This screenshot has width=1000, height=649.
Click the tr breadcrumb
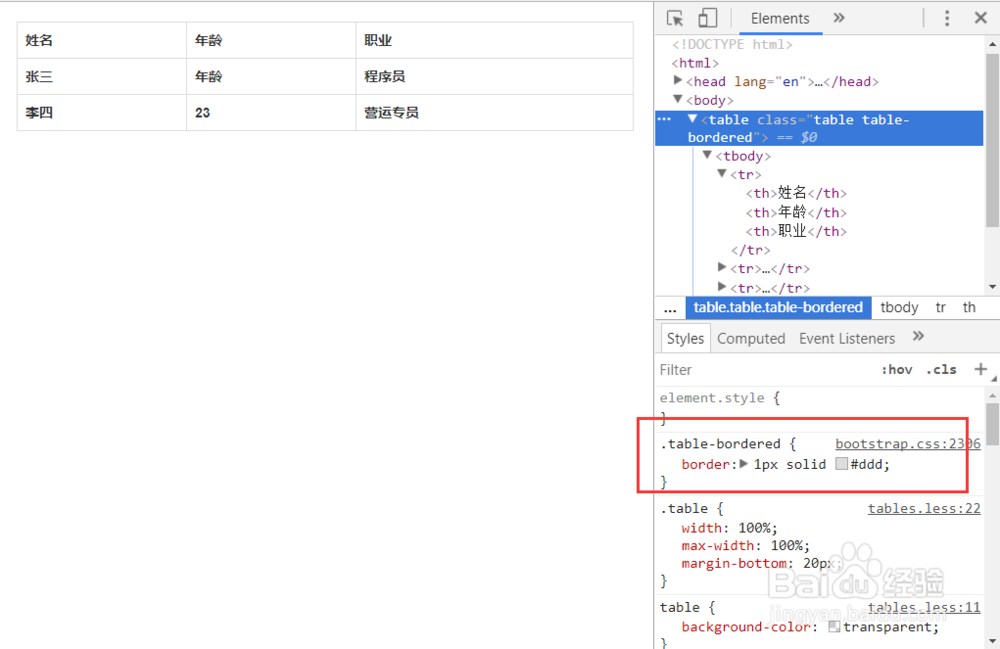point(941,308)
